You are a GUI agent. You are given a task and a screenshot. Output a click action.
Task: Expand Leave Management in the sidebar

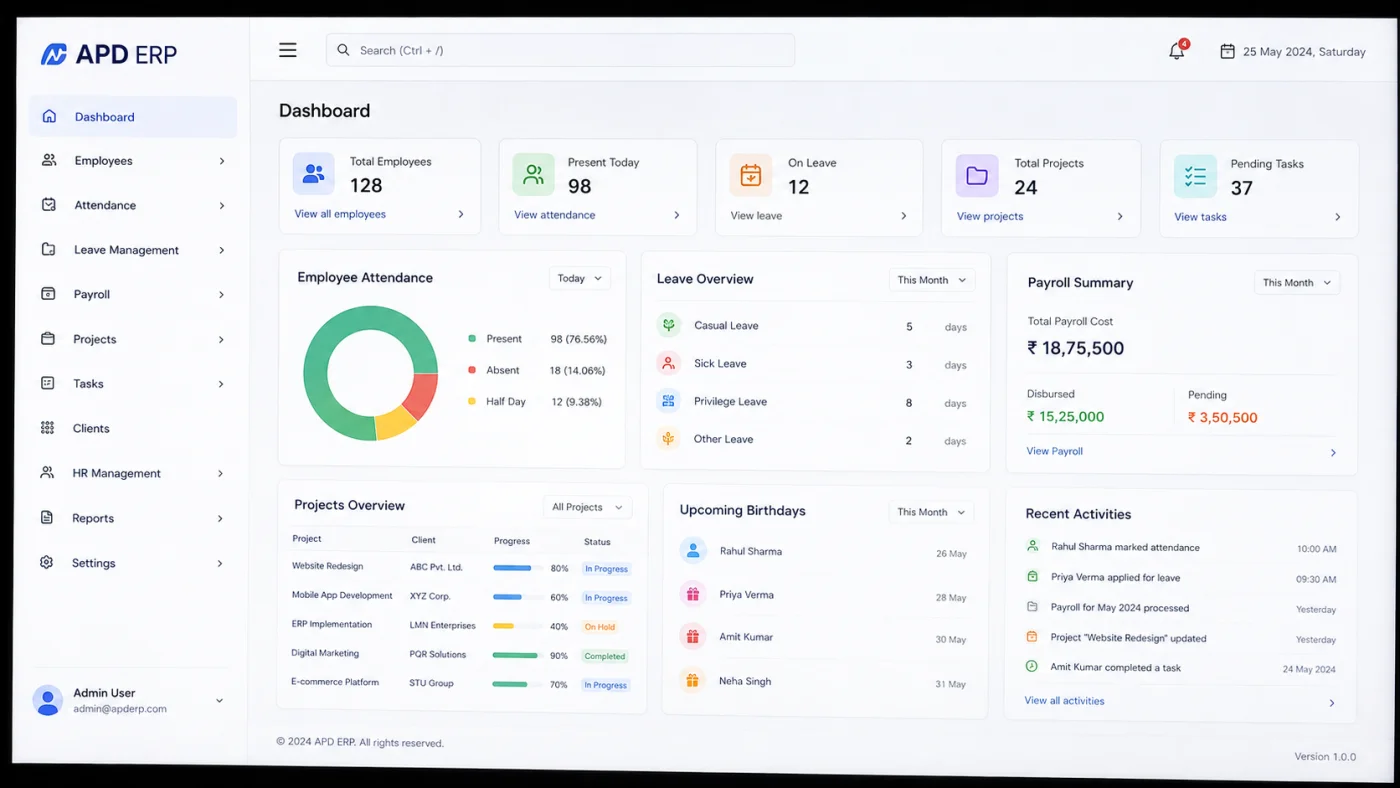tap(132, 250)
